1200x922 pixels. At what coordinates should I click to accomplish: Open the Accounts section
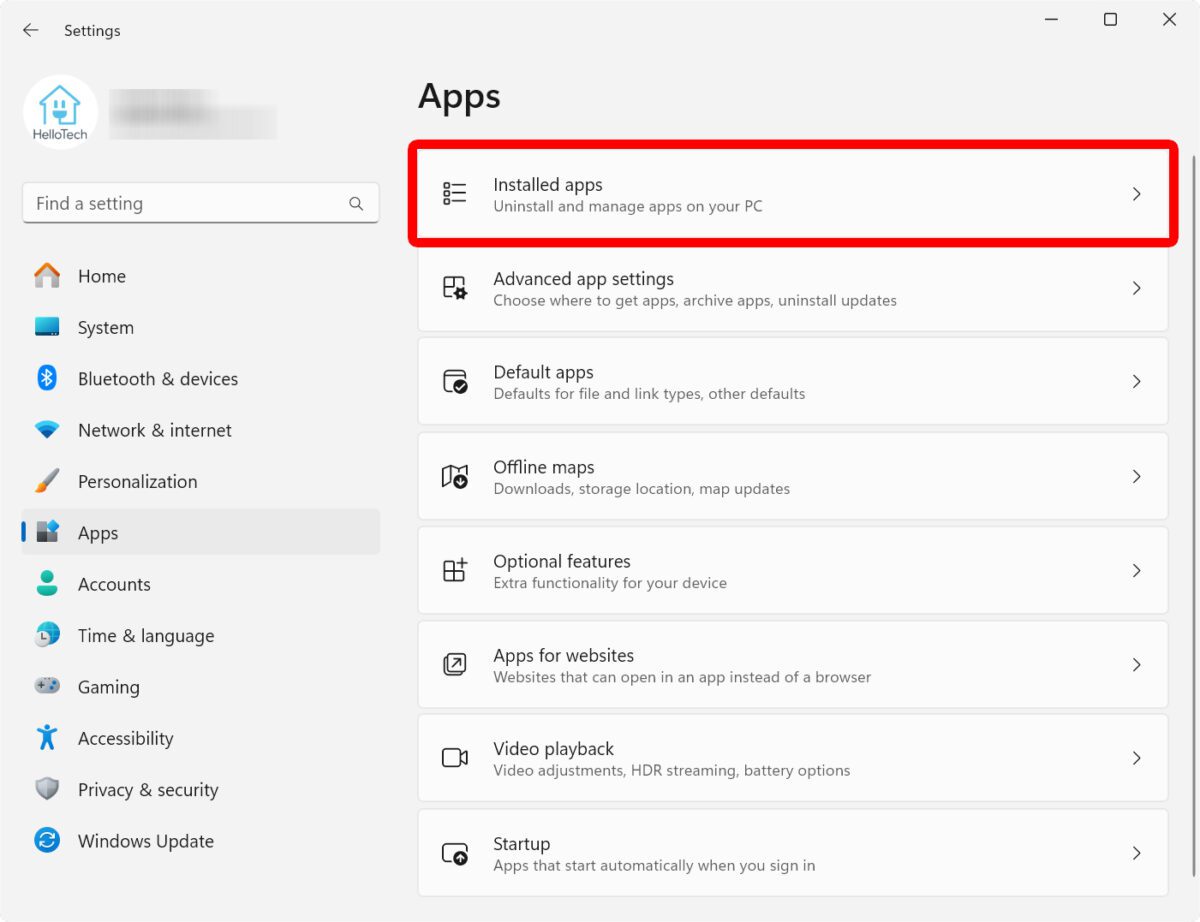114,584
